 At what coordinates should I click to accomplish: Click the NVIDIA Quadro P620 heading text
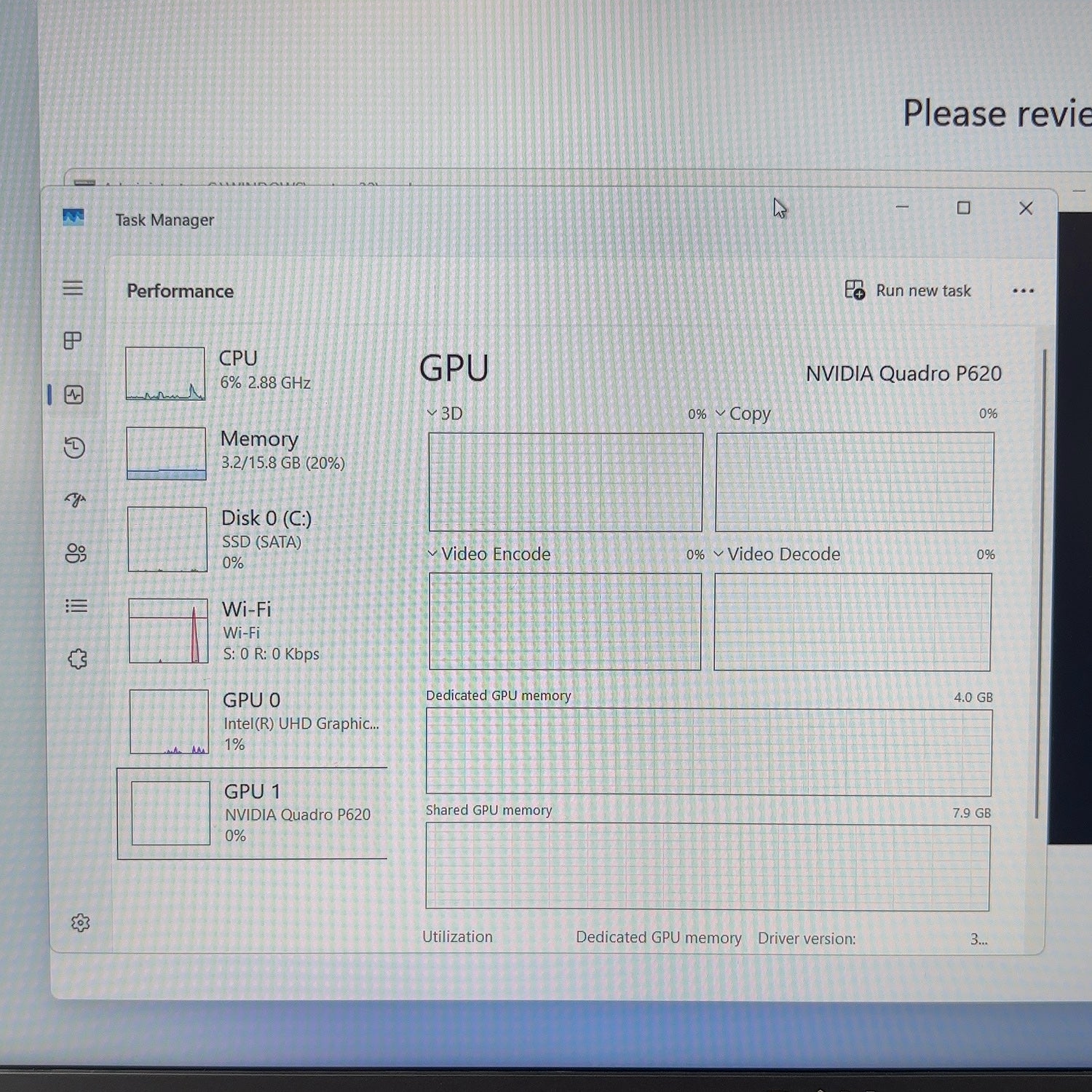coord(903,373)
